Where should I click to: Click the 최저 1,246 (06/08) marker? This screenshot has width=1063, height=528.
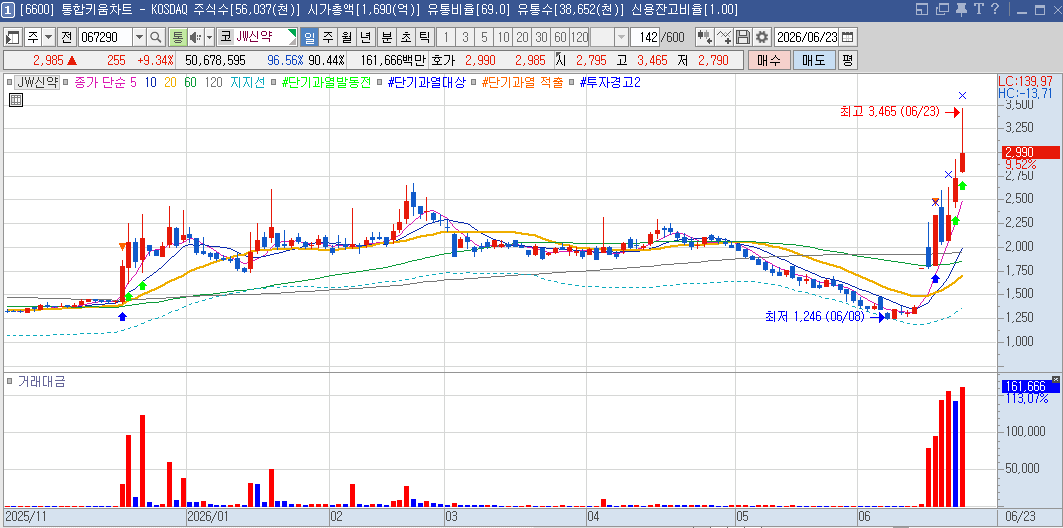point(824,316)
